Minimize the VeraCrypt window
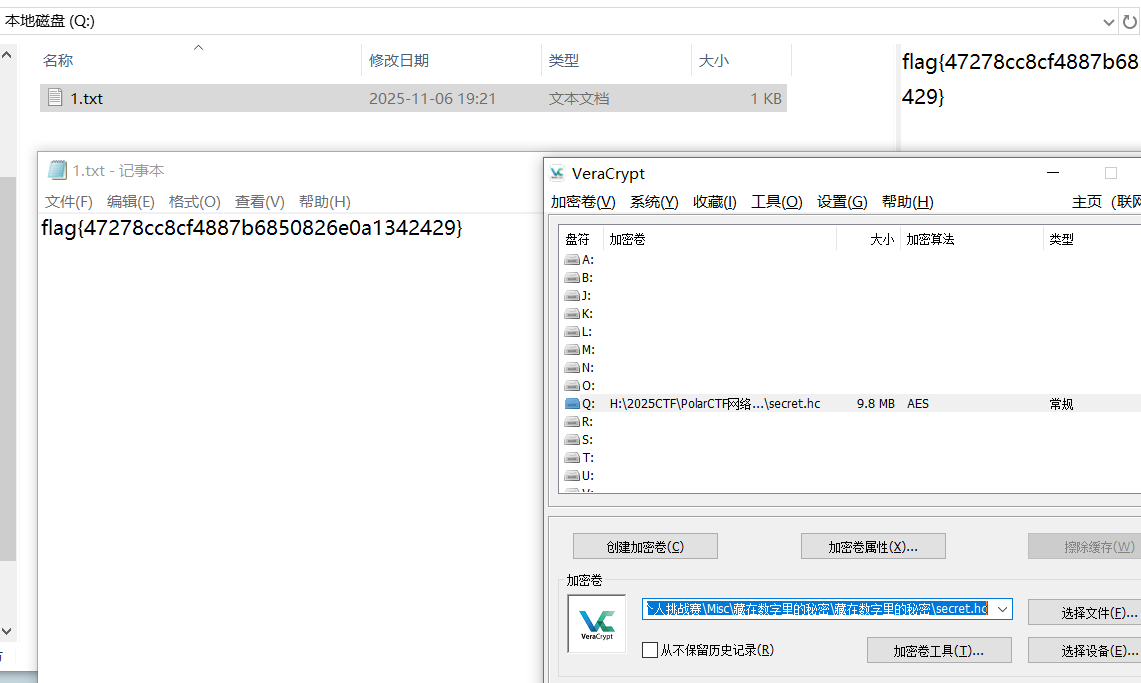The height and width of the screenshot is (683, 1141). pos(1053,173)
